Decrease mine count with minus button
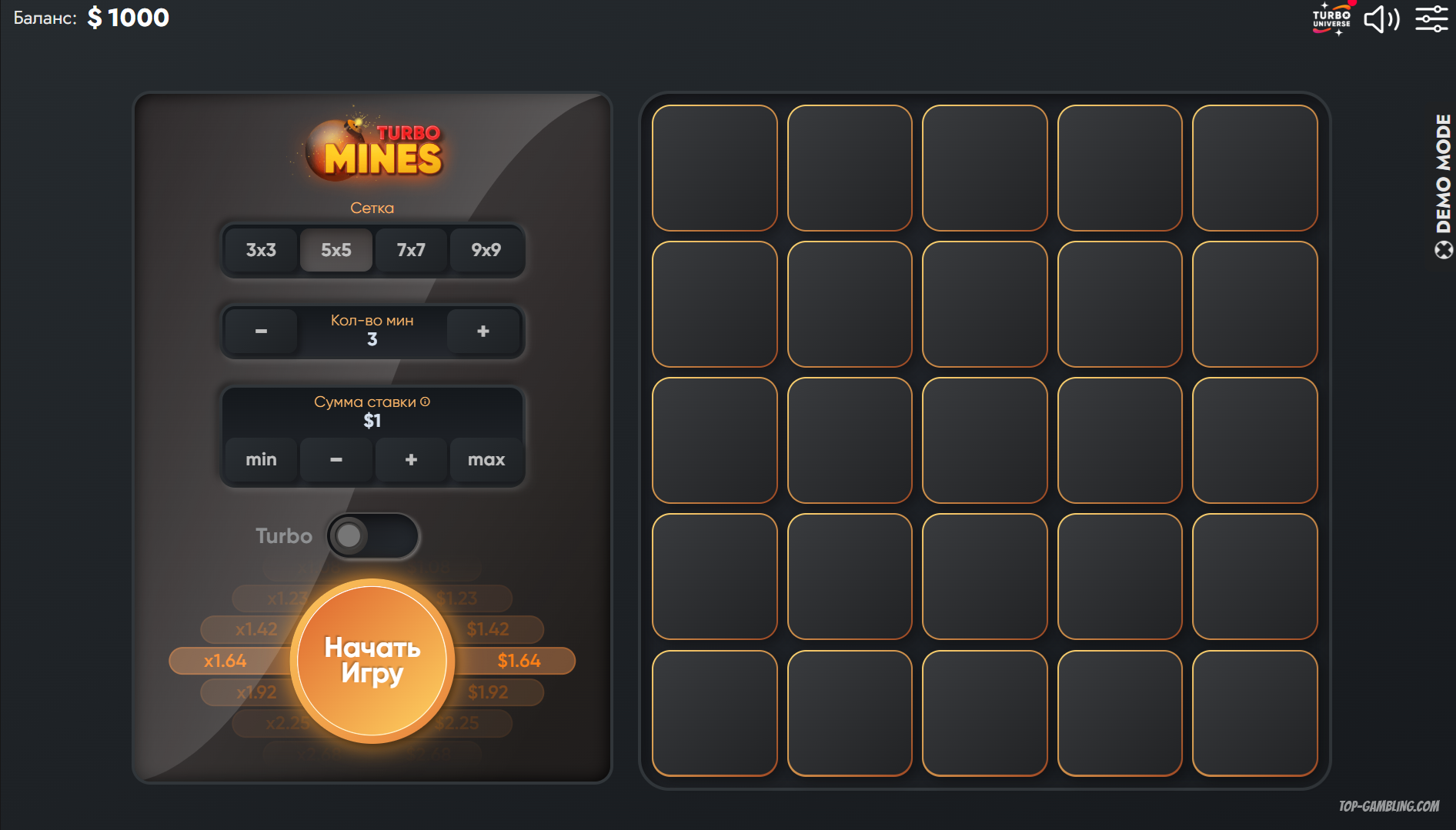 (261, 331)
